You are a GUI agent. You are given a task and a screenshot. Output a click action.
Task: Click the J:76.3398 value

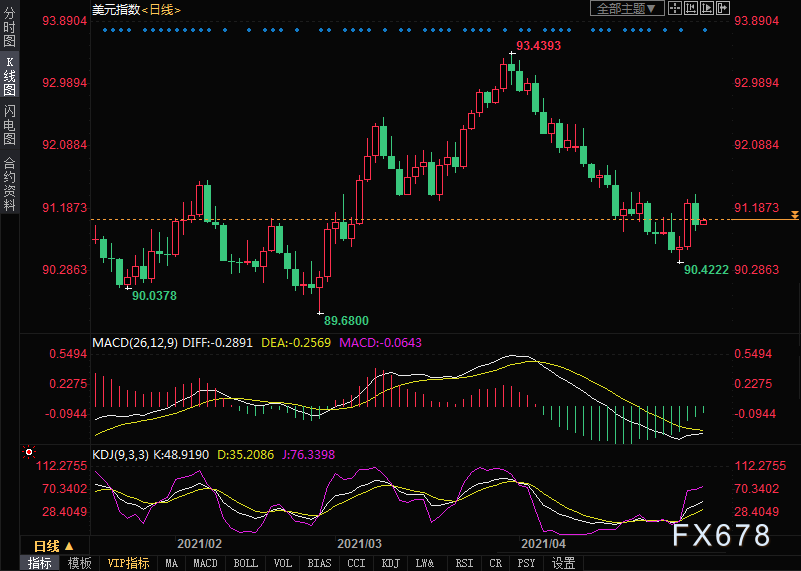pyautogui.click(x=309, y=455)
